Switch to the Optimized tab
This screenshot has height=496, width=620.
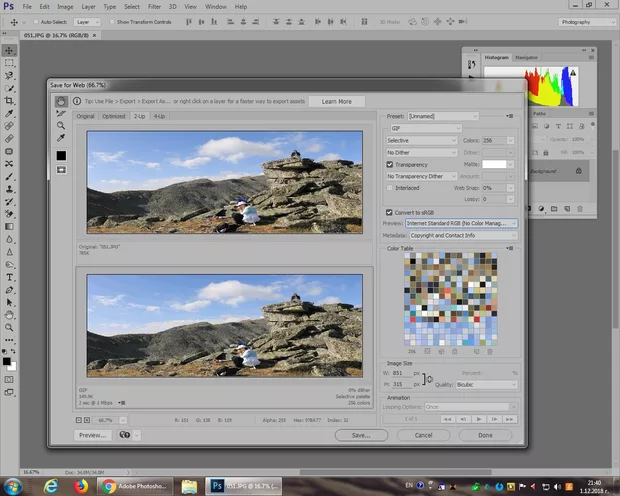click(x=113, y=116)
